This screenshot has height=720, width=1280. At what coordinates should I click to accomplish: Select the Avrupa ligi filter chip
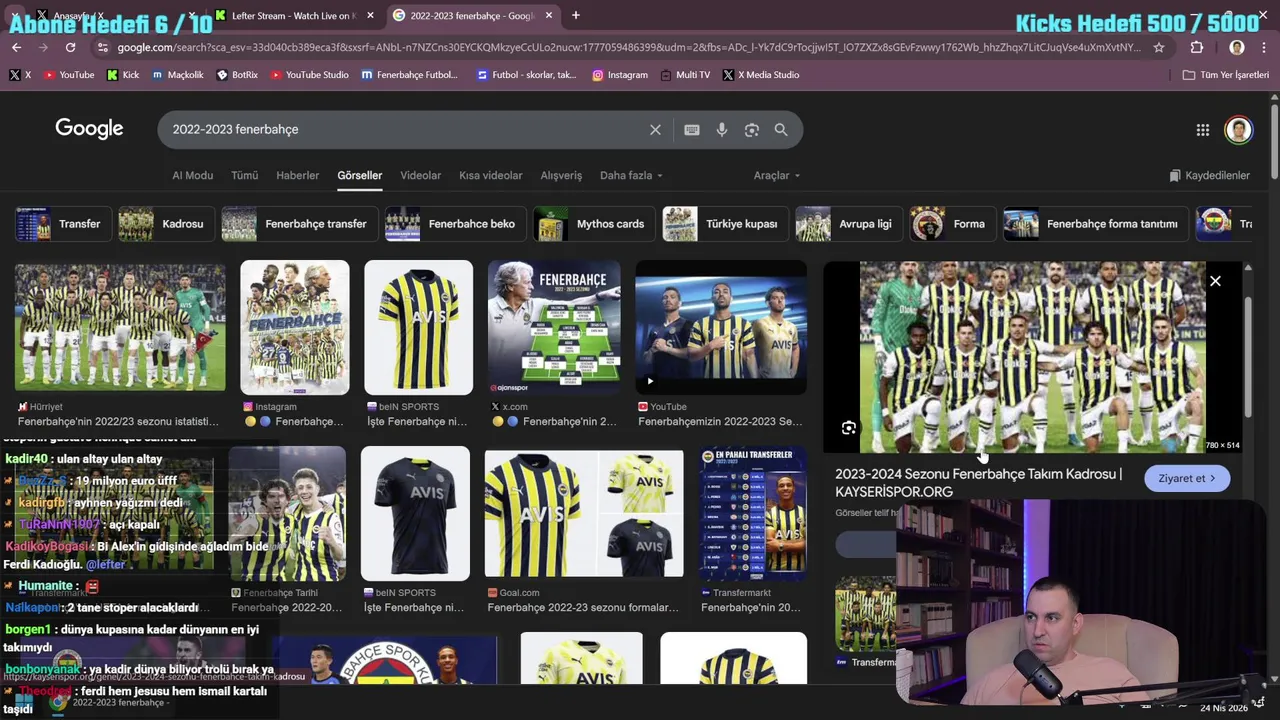(847, 224)
